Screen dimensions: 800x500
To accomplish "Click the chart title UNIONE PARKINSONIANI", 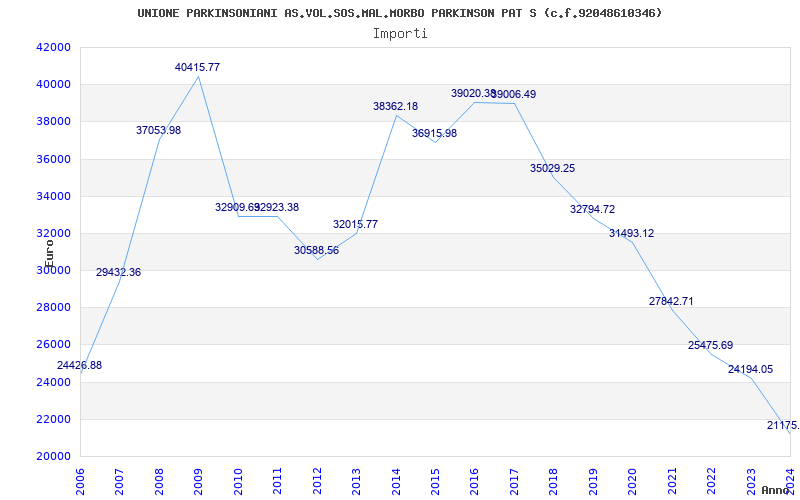I will tap(400, 13).
